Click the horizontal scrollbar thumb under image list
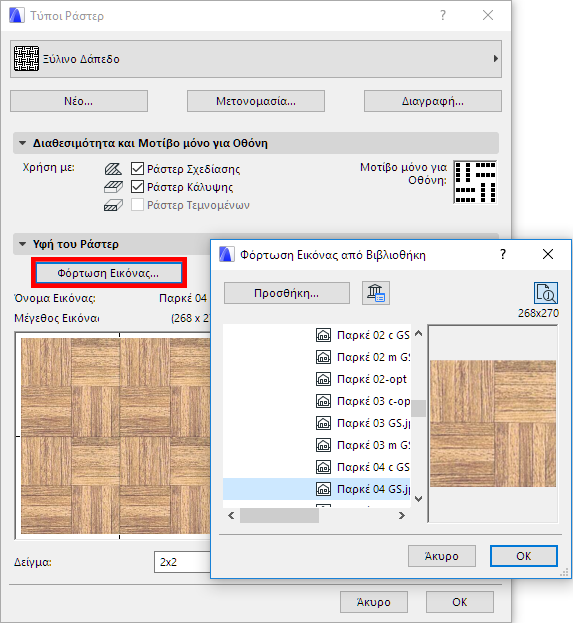This screenshot has height=623, width=573. [x=279, y=515]
